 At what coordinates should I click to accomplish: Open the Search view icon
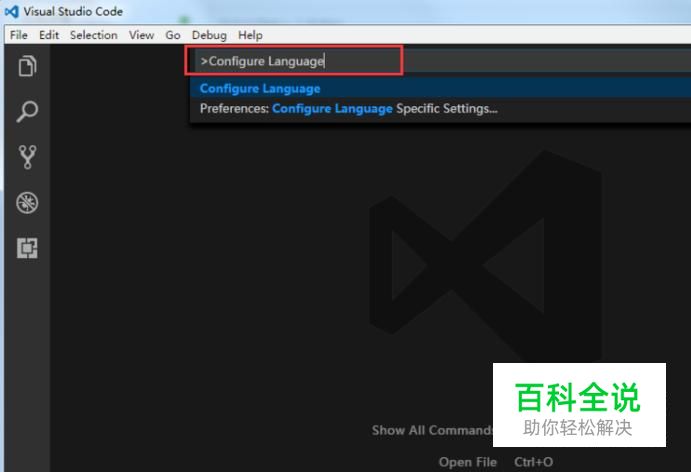(x=27, y=111)
